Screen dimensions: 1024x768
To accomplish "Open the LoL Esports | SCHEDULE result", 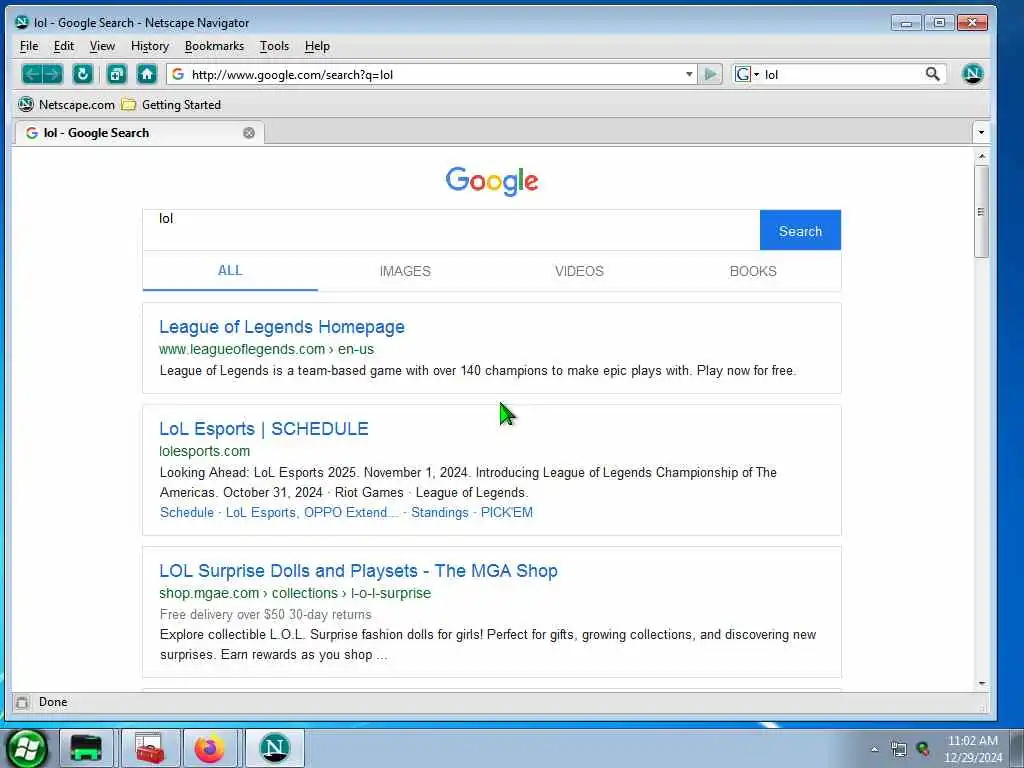I will (264, 428).
